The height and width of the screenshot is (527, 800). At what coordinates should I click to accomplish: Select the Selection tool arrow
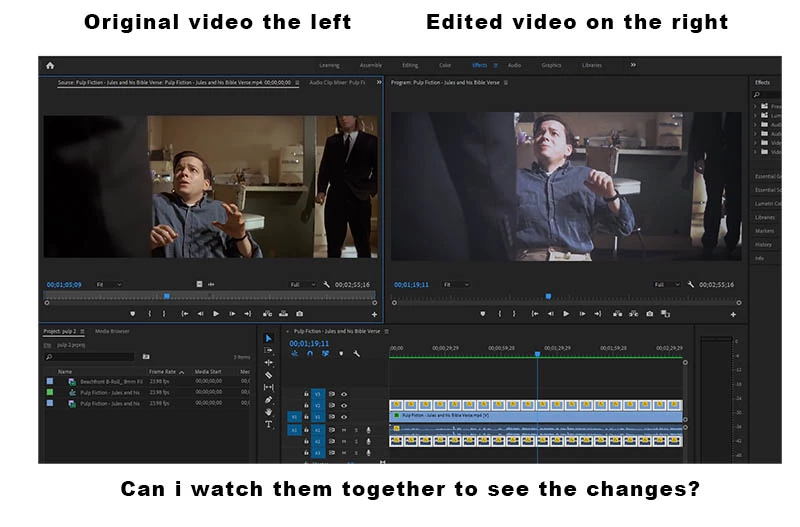(269, 338)
